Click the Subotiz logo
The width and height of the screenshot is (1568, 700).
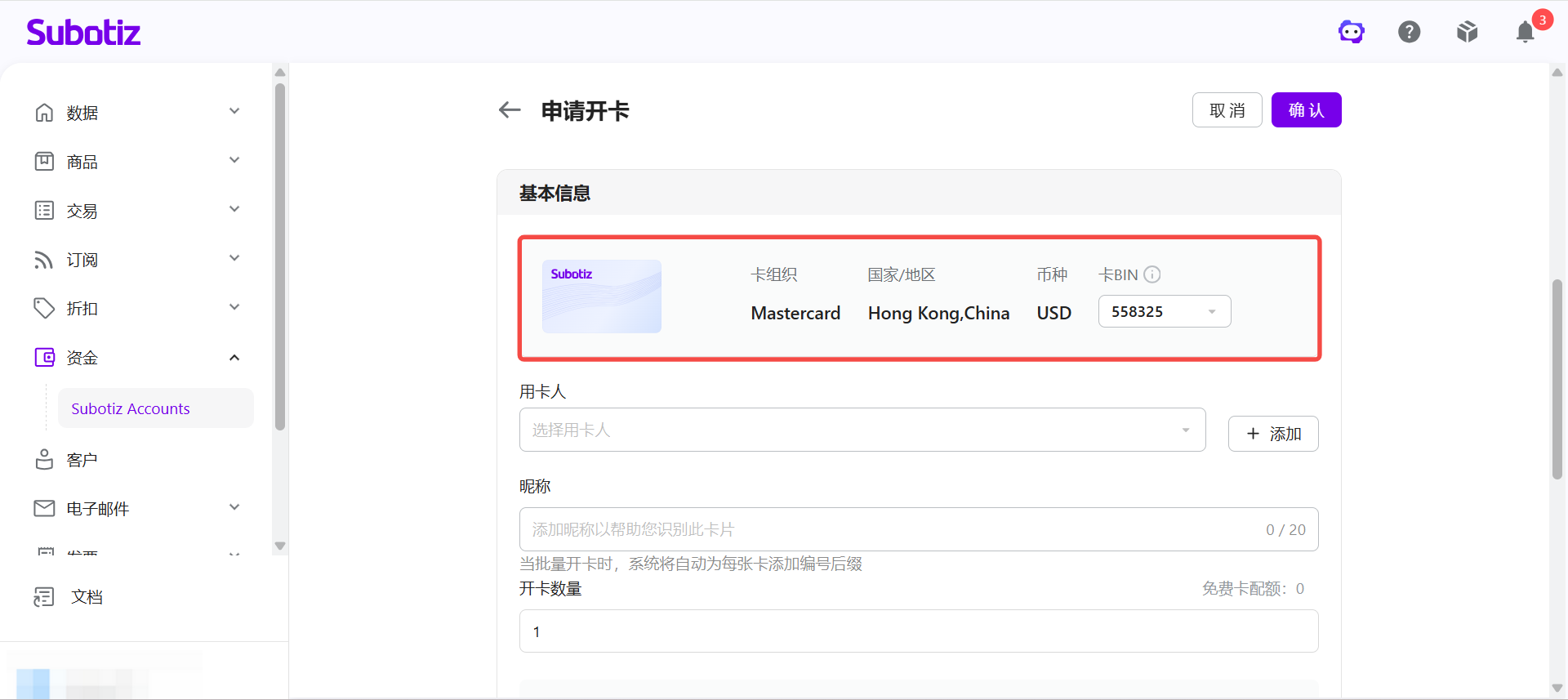pos(83,32)
